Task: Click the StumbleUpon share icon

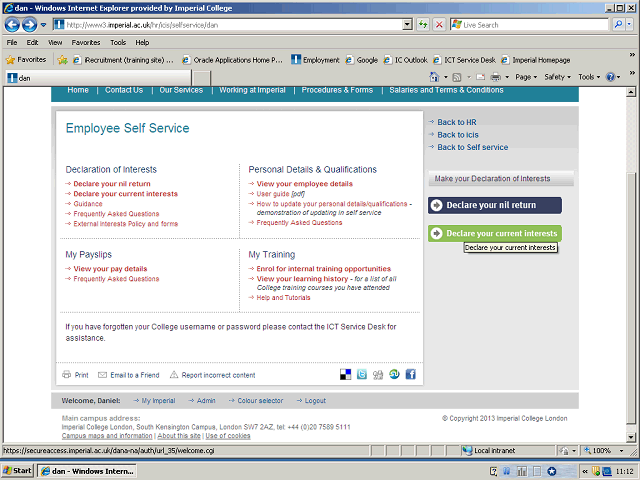Action: tap(394, 375)
